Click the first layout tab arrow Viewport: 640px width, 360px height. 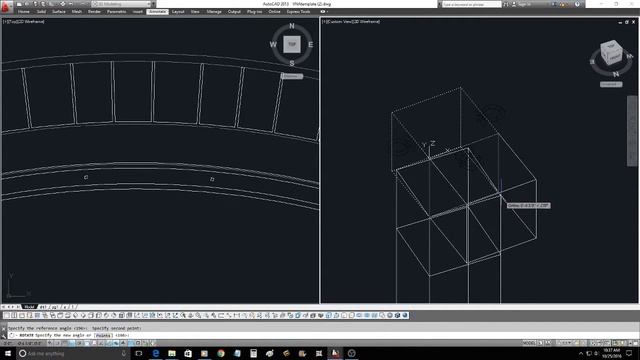click(3, 307)
